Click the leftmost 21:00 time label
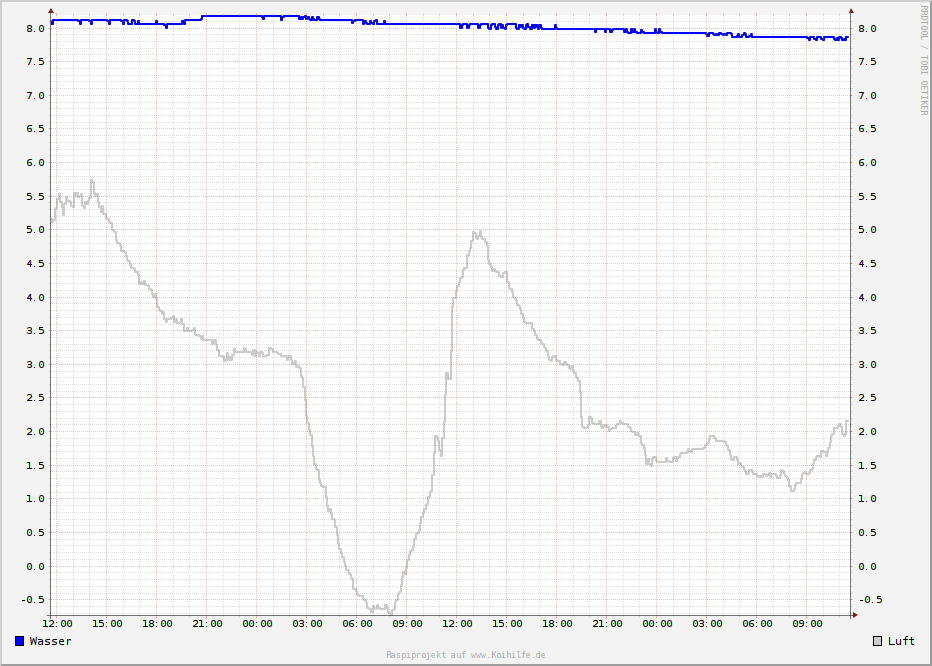The height and width of the screenshot is (666, 932). pyautogui.click(x=207, y=624)
